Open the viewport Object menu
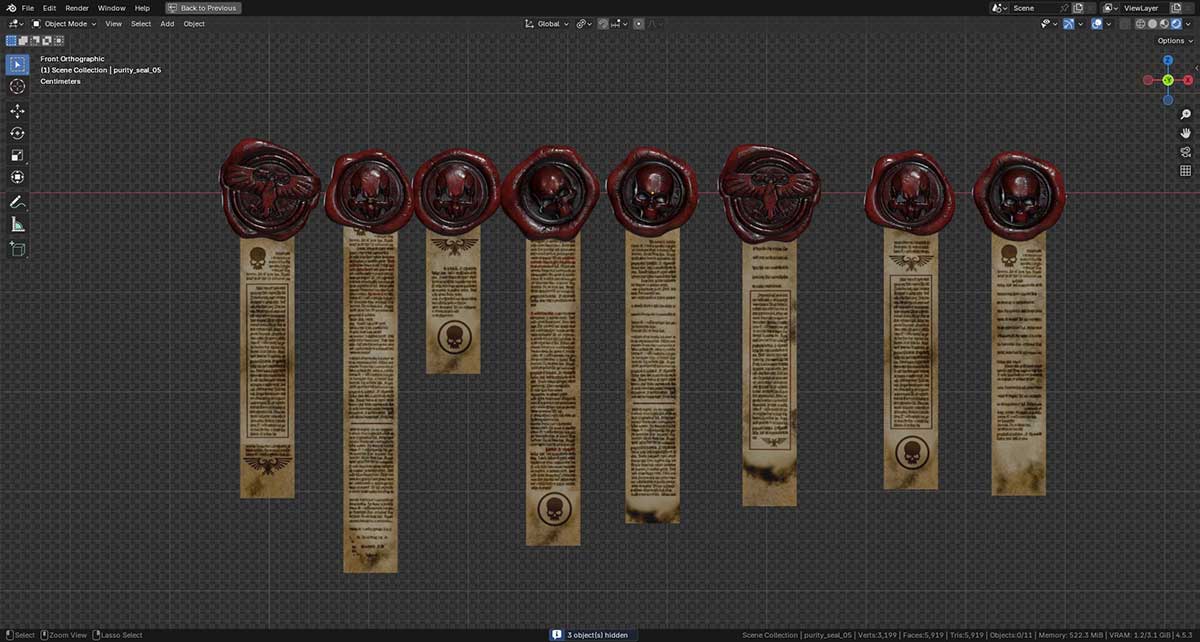1200x642 pixels. tap(194, 23)
